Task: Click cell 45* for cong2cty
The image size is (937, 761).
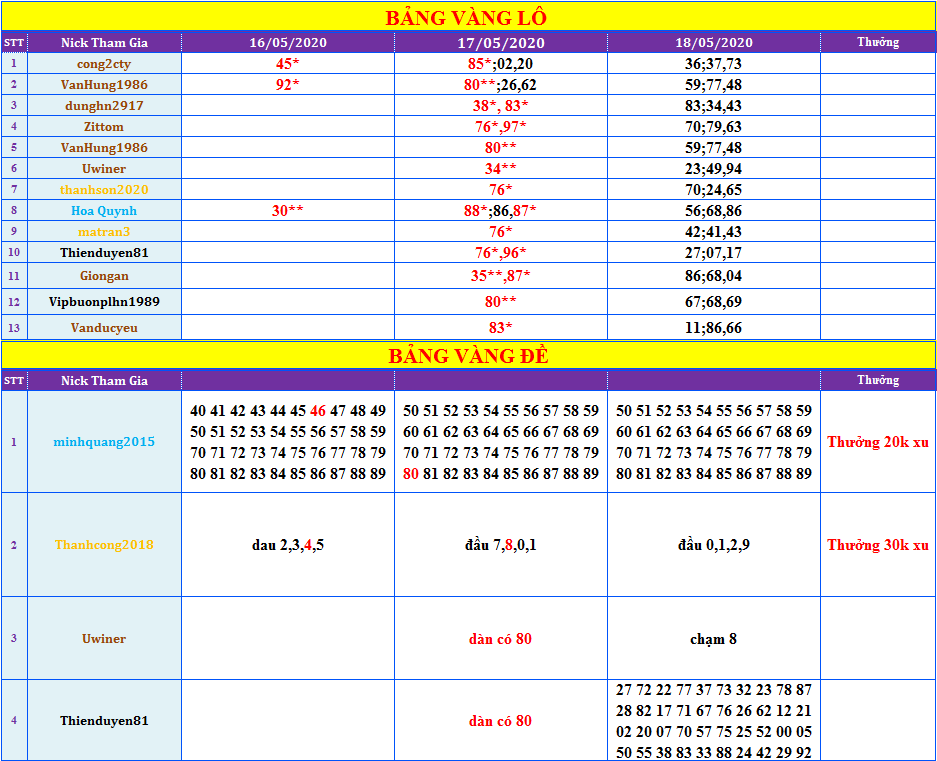Action: (x=287, y=63)
